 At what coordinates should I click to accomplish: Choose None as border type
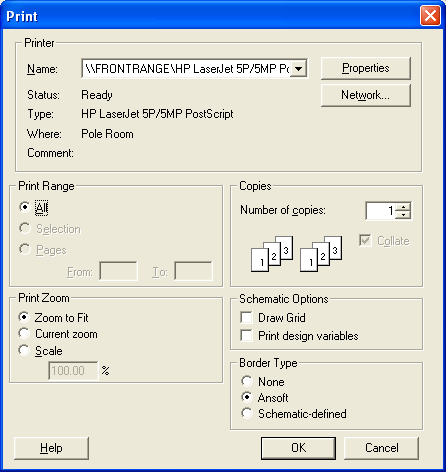(247, 381)
